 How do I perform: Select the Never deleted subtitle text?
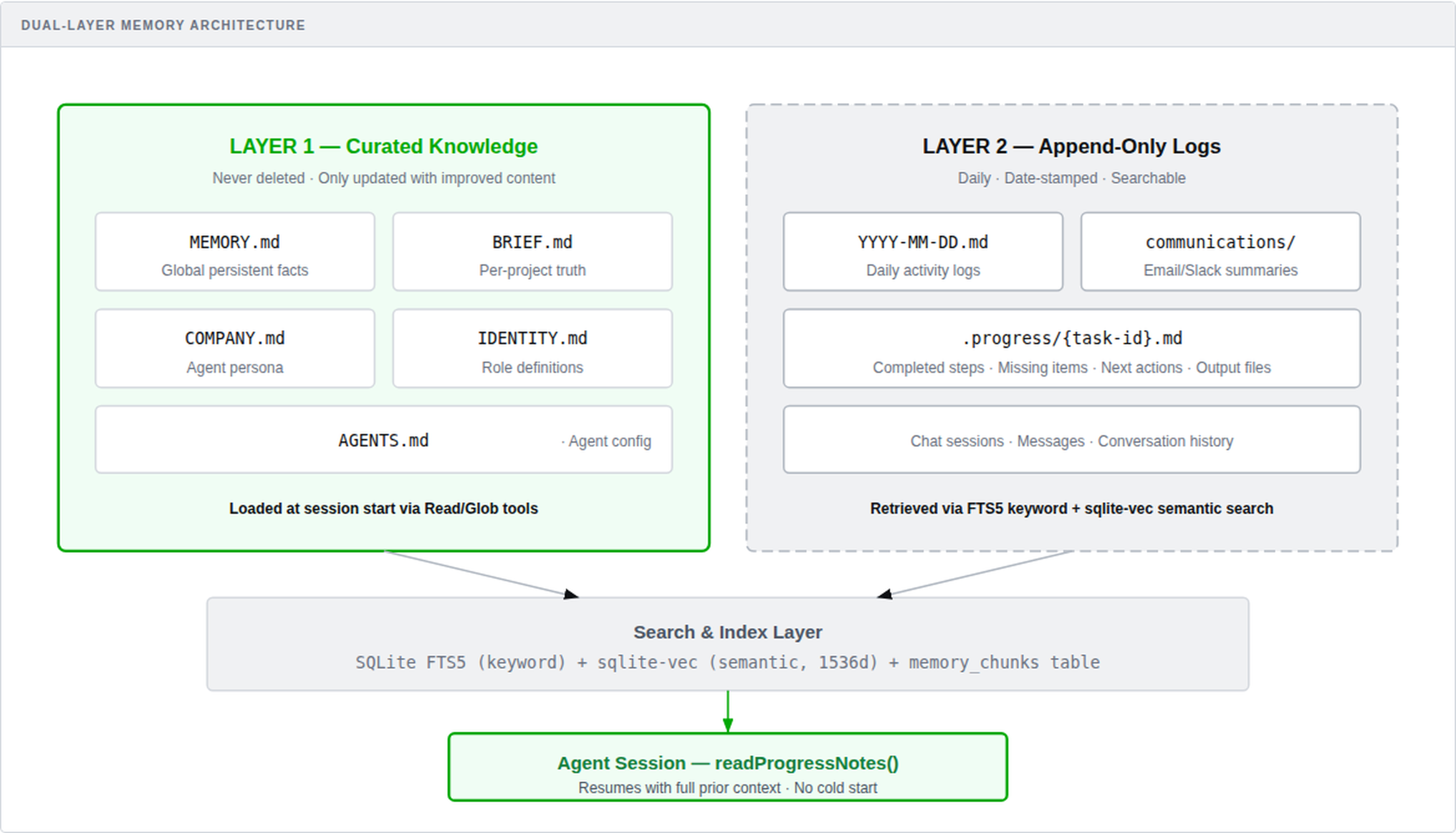[383, 178]
